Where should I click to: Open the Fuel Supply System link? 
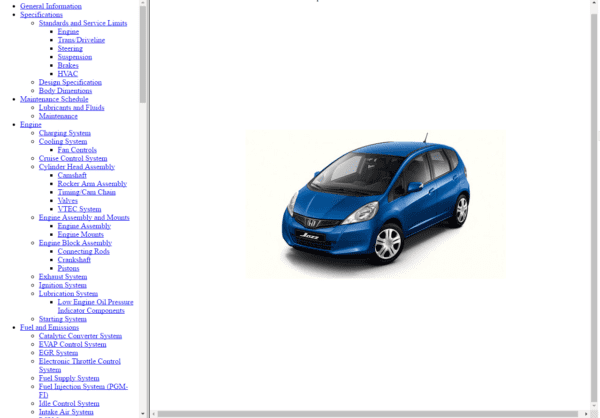click(x=69, y=378)
